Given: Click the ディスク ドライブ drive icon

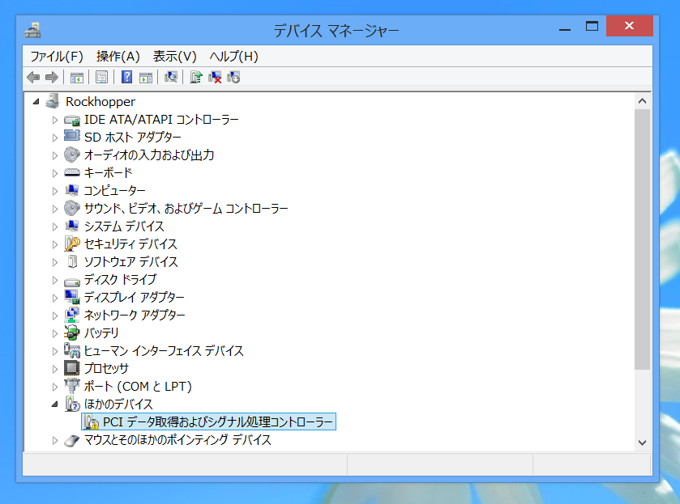Looking at the screenshot, I should (72, 281).
